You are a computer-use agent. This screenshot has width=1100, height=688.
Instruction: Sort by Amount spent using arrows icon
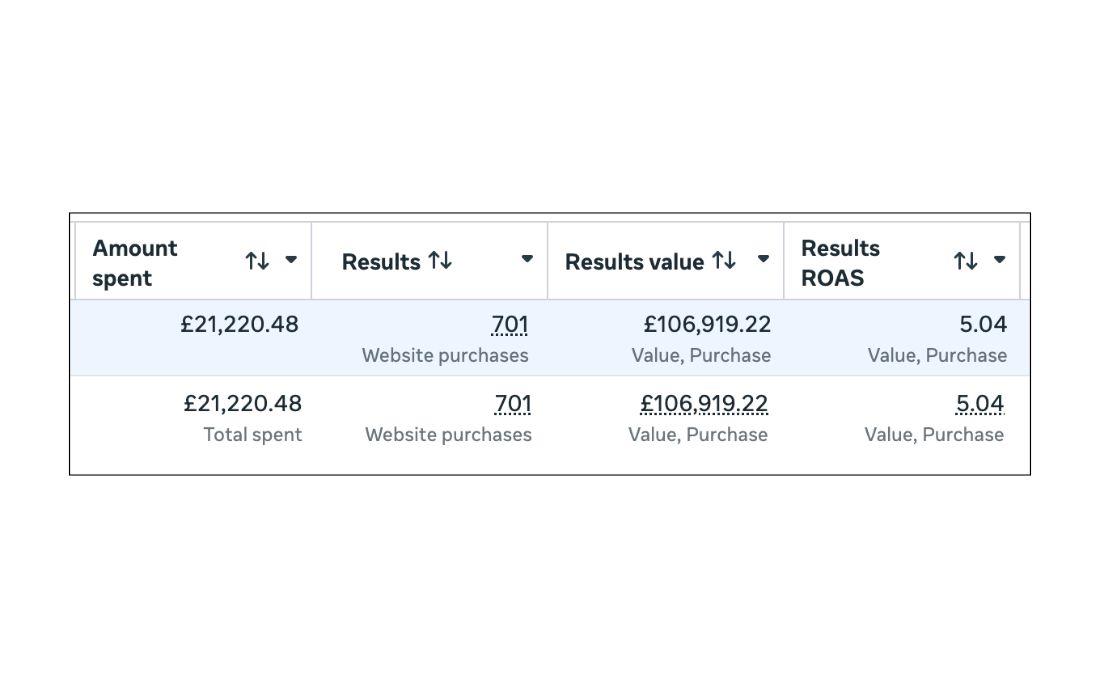(x=257, y=261)
